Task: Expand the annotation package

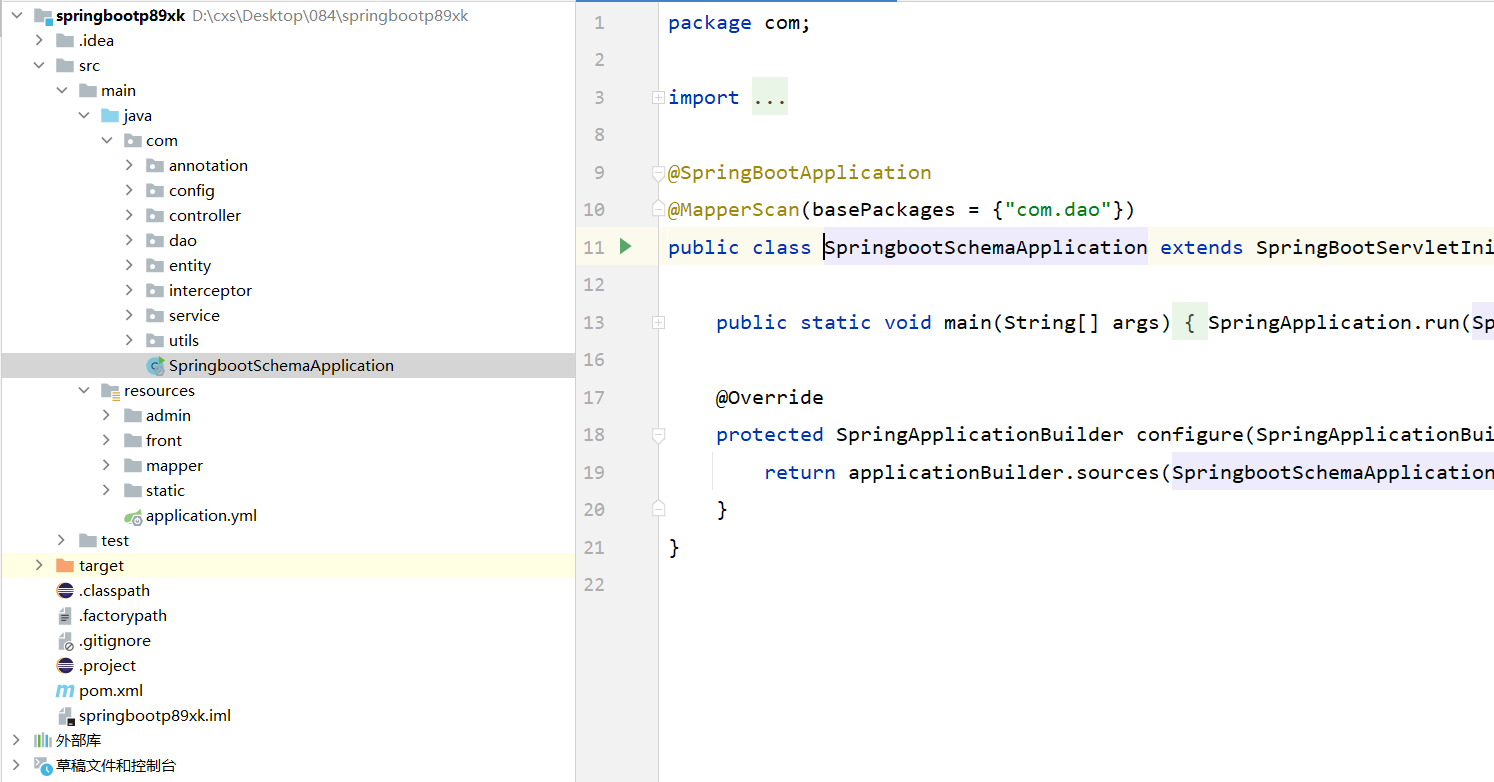Action: 129,166
